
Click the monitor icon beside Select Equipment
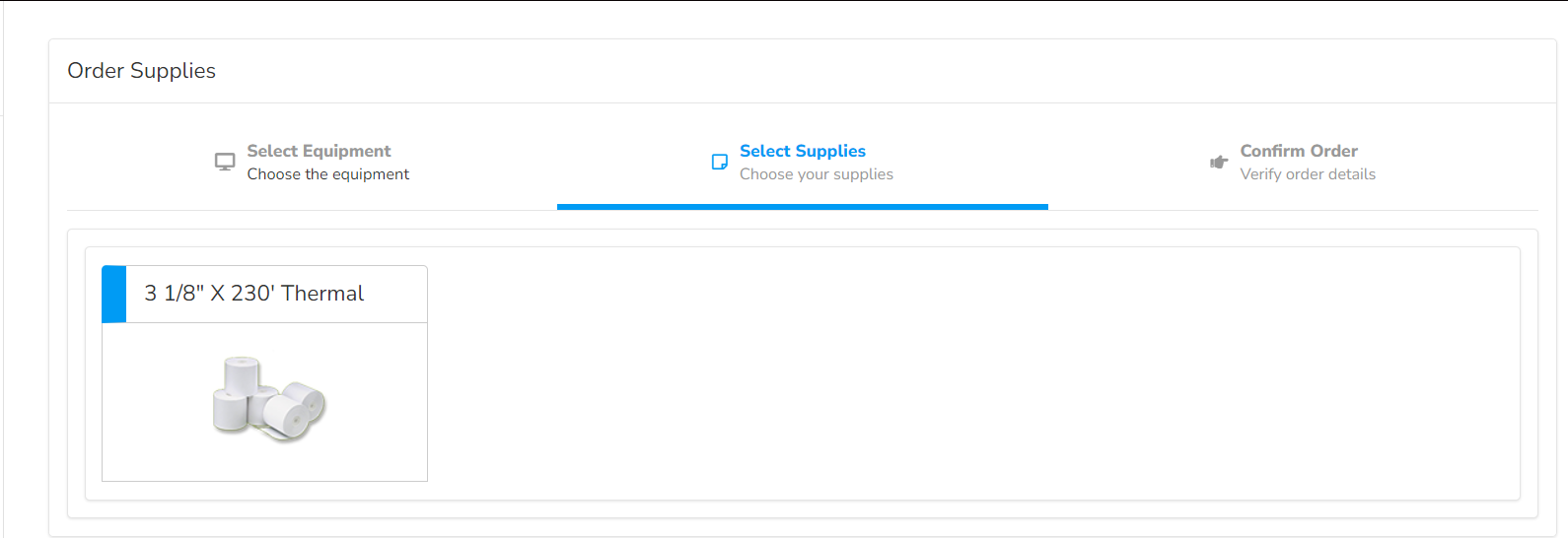click(225, 162)
